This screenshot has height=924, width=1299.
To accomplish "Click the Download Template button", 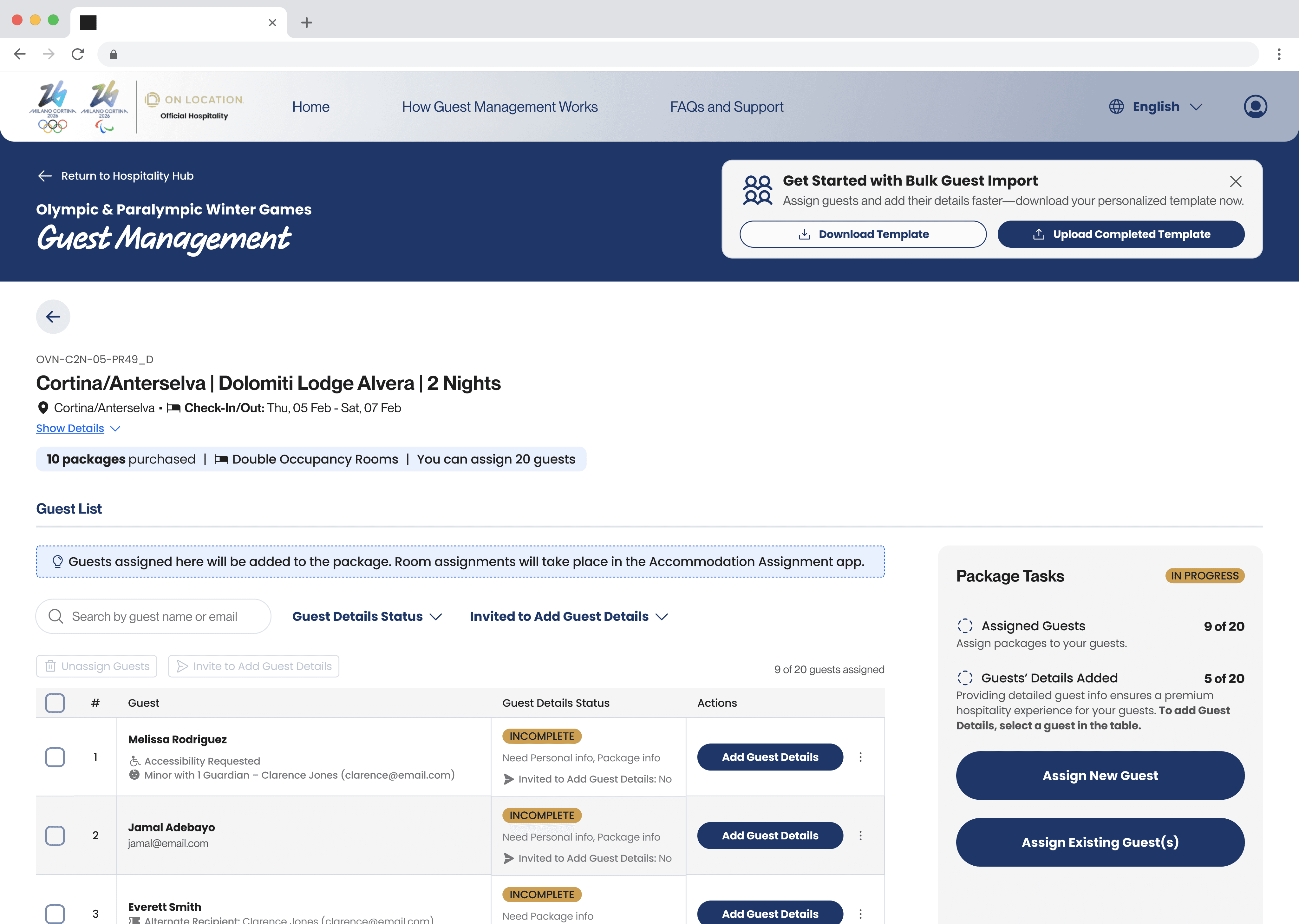I will click(x=862, y=234).
